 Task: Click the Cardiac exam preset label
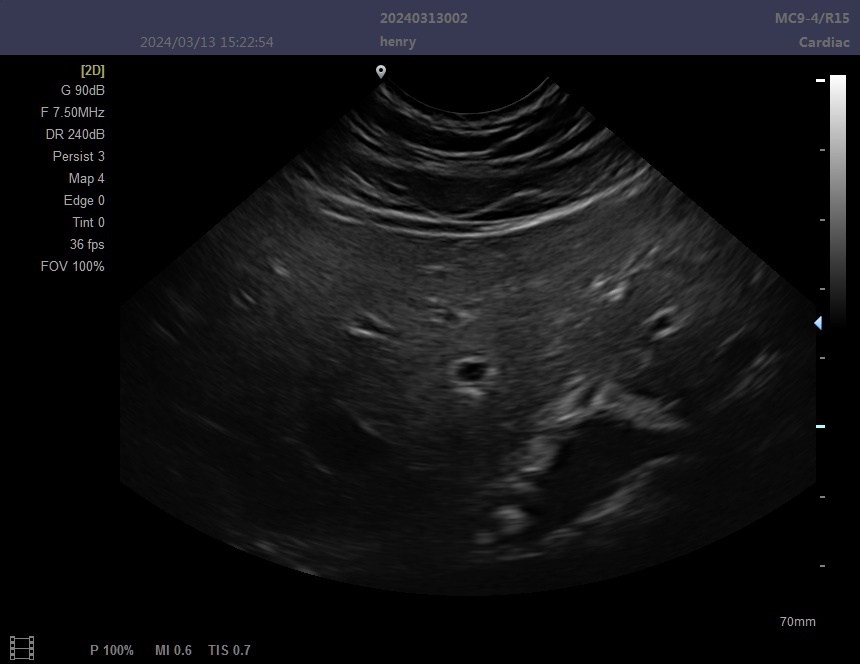[824, 42]
